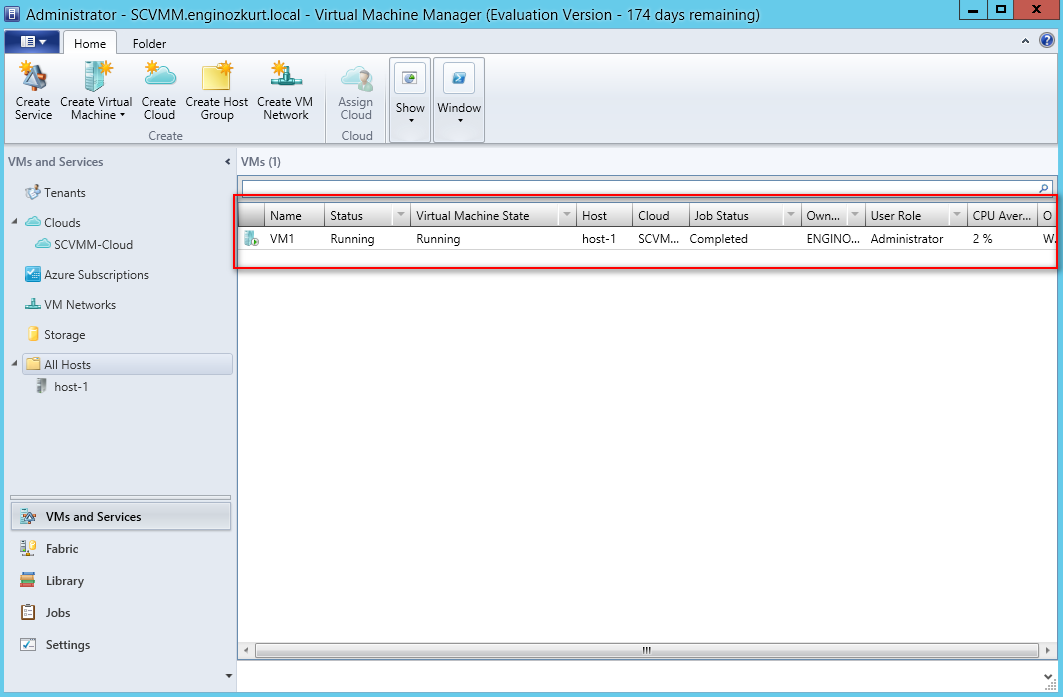
Task: Open Help via the question mark icon
Action: (1047, 41)
